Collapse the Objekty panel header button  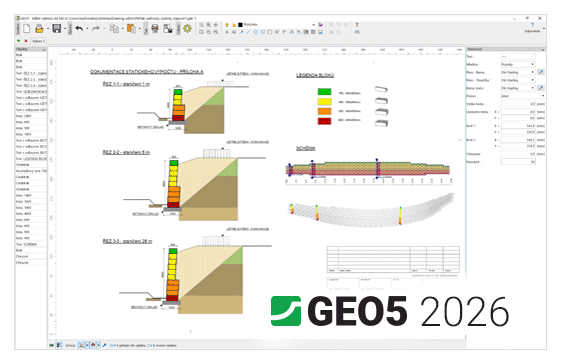pyautogui.click(x=44, y=49)
